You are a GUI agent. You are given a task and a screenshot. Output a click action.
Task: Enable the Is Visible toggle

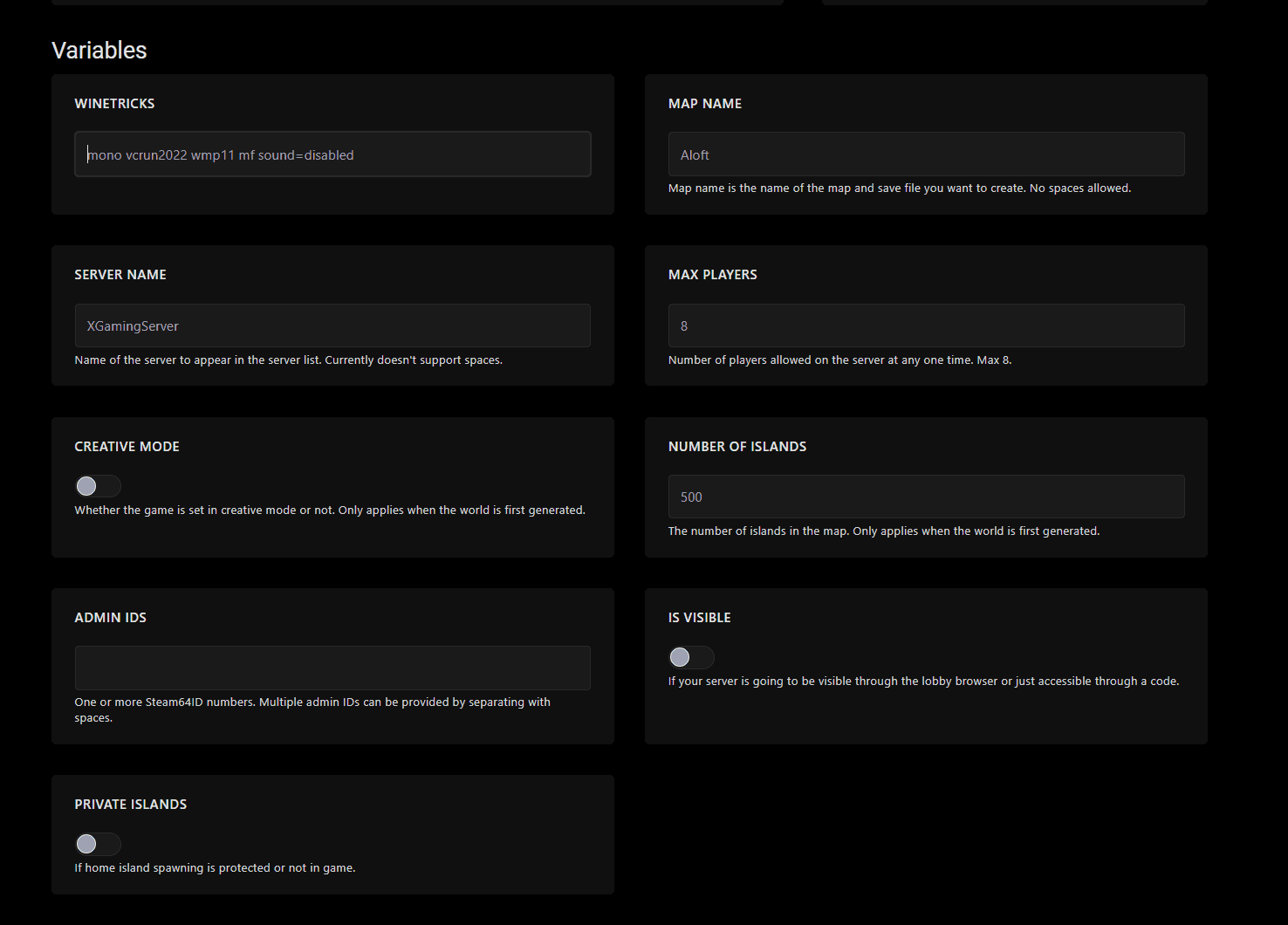pyautogui.click(x=691, y=657)
